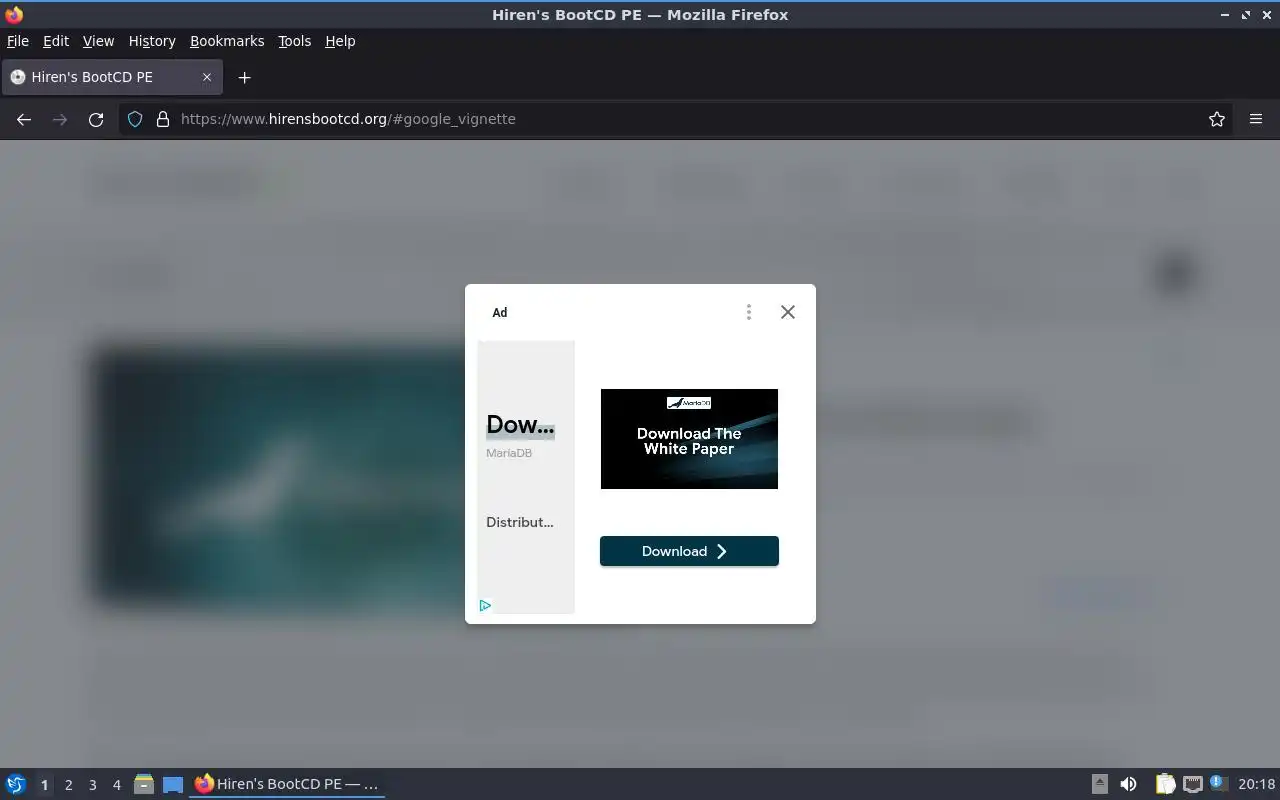Open the ad options three-dot menu
1280x800 pixels.
pos(748,312)
